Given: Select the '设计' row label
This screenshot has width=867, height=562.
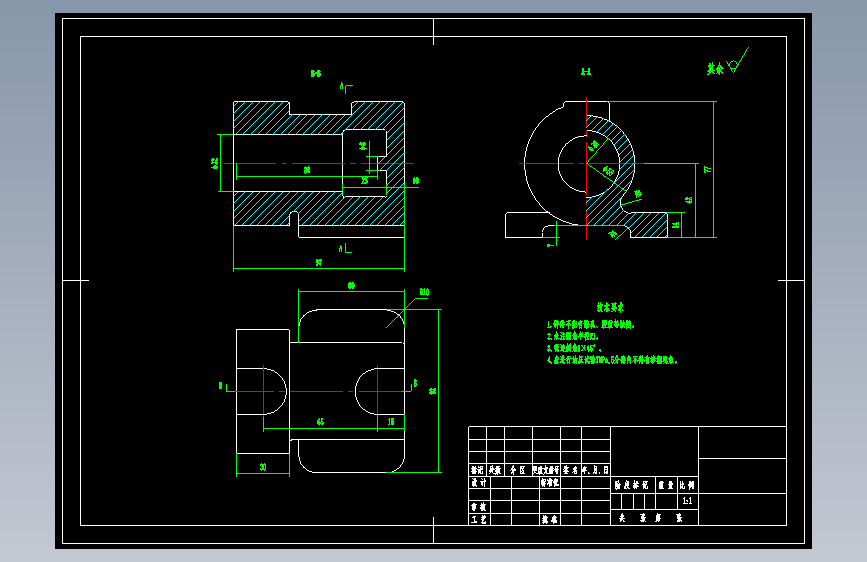Looking at the screenshot, I should (x=479, y=482).
